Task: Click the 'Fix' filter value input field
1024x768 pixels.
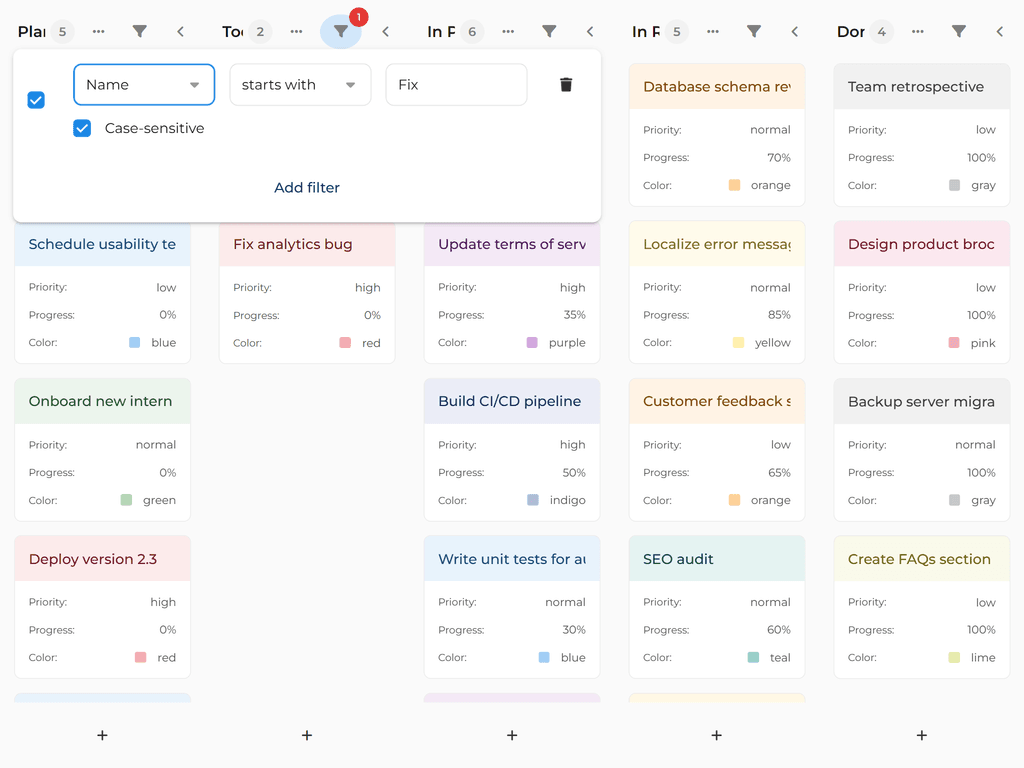Action: click(x=456, y=85)
